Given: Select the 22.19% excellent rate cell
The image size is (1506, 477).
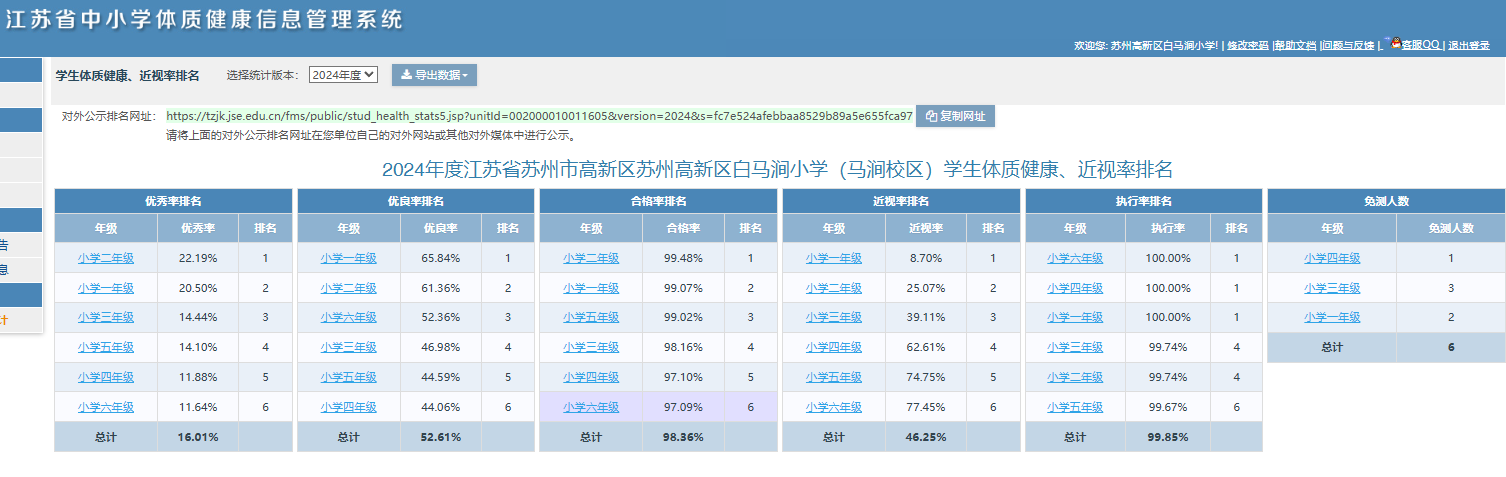Looking at the screenshot, I should 198,258.
